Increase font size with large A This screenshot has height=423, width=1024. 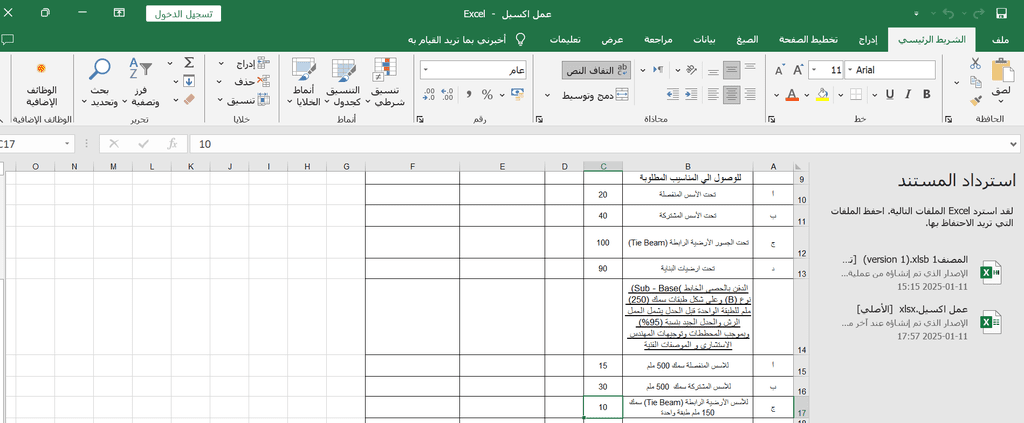(797, 70)
